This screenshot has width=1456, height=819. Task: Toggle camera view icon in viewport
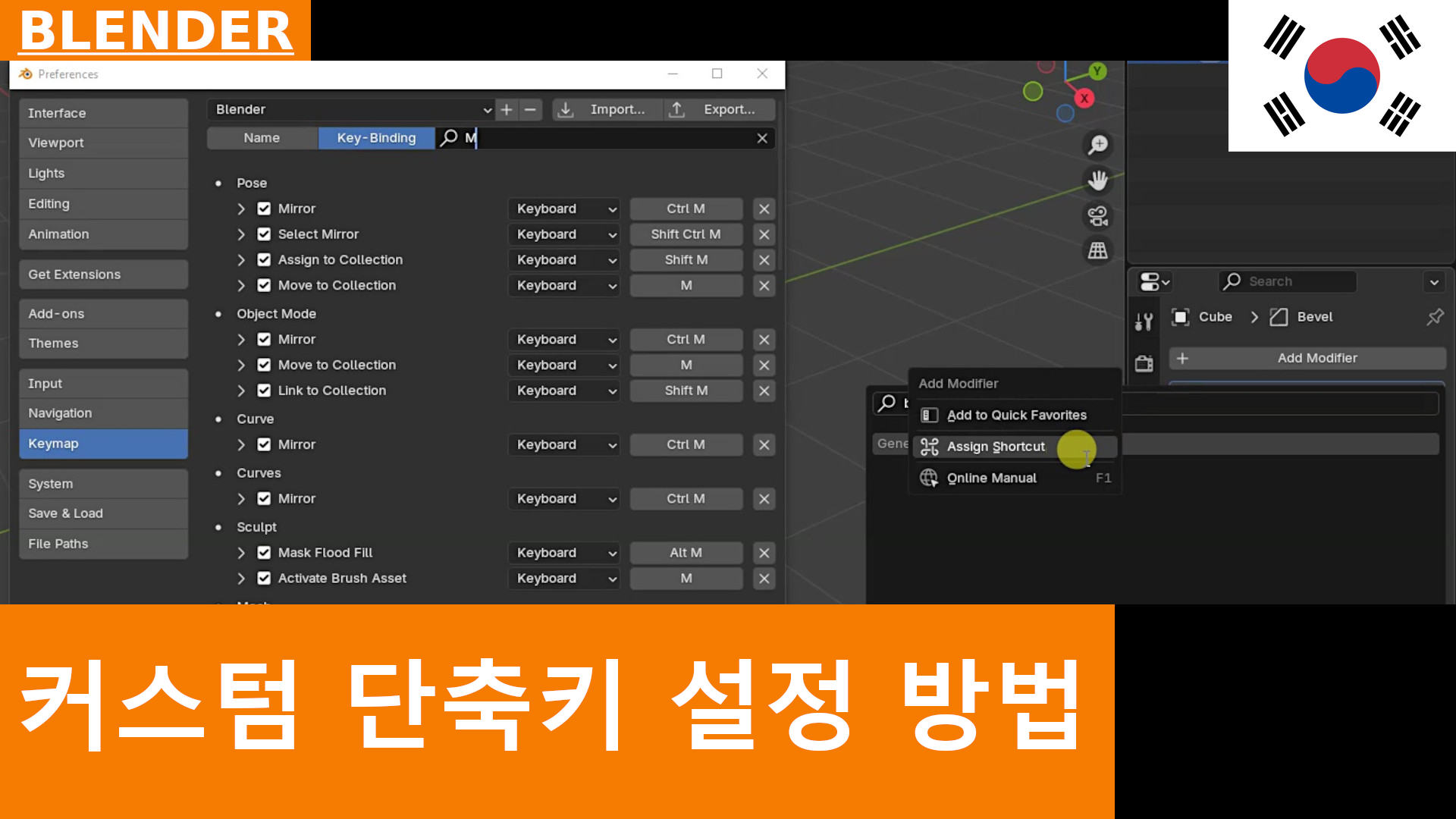point(1097,216)
